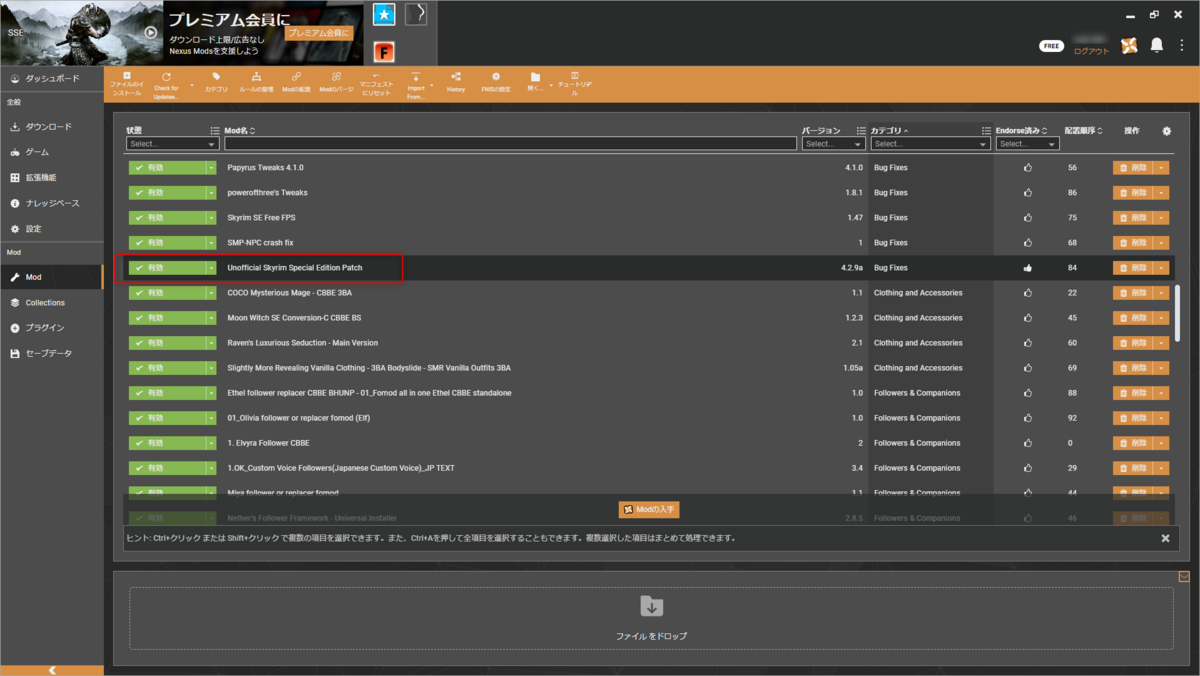Expand delete options arrow for Papyrus Tweaks row
The width and height of the screenshot is (1200, 676).
coord(1161,168)
